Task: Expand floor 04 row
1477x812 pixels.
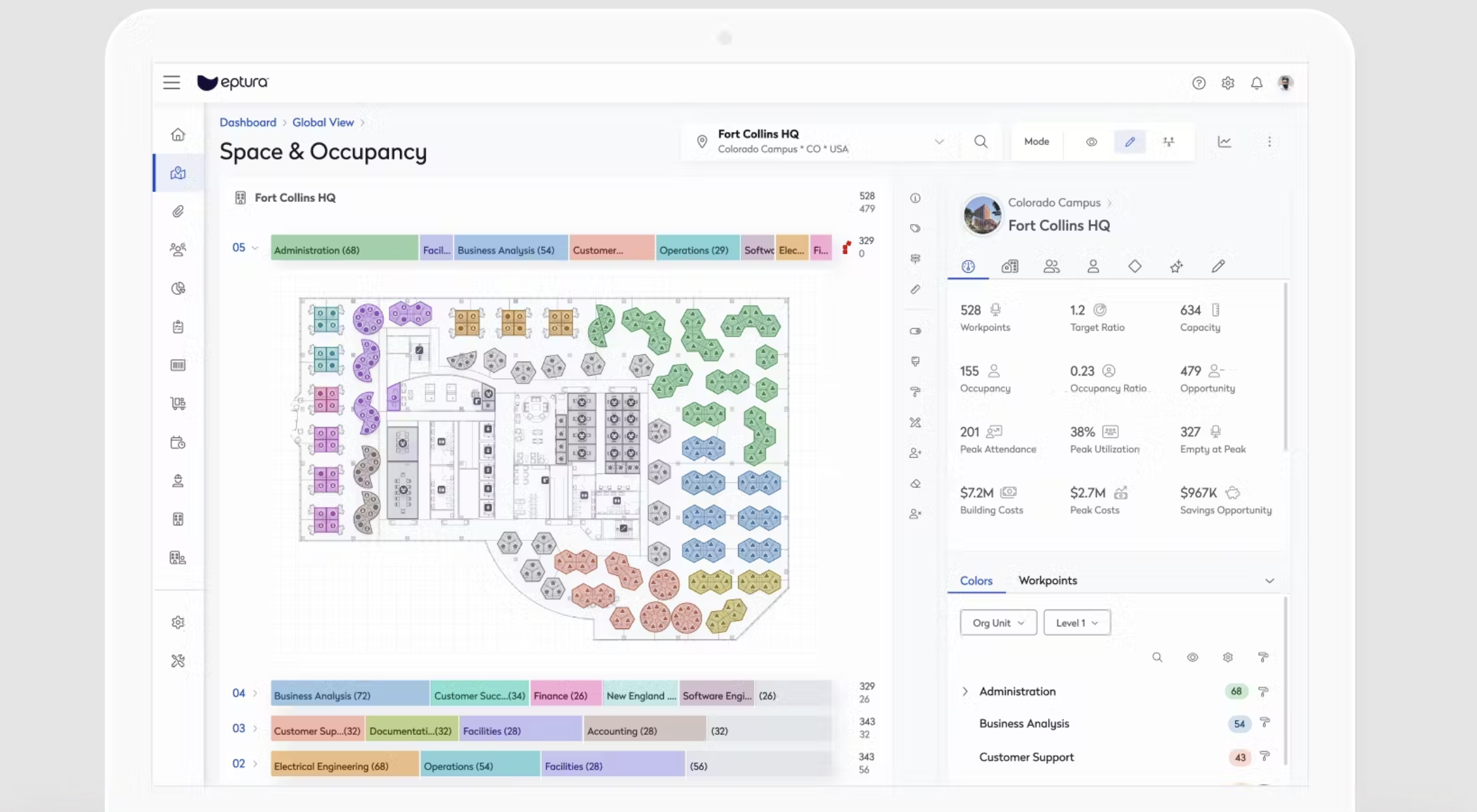Action: coord(255,693)
